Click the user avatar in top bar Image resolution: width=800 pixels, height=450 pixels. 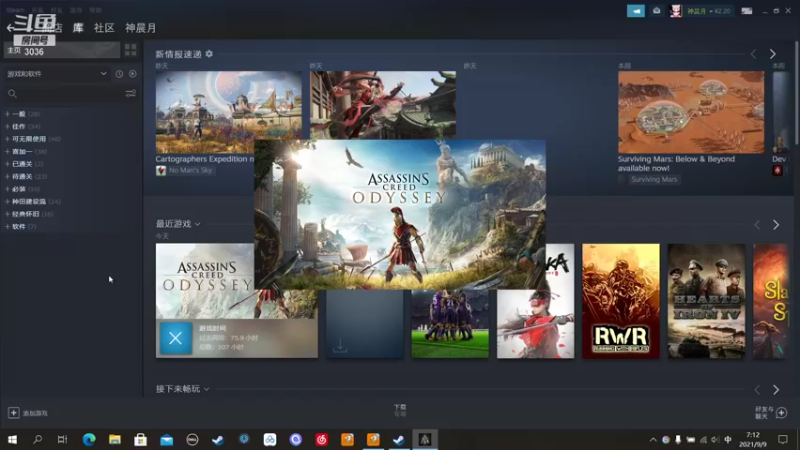pyautogui.click(x=676, y=11)
